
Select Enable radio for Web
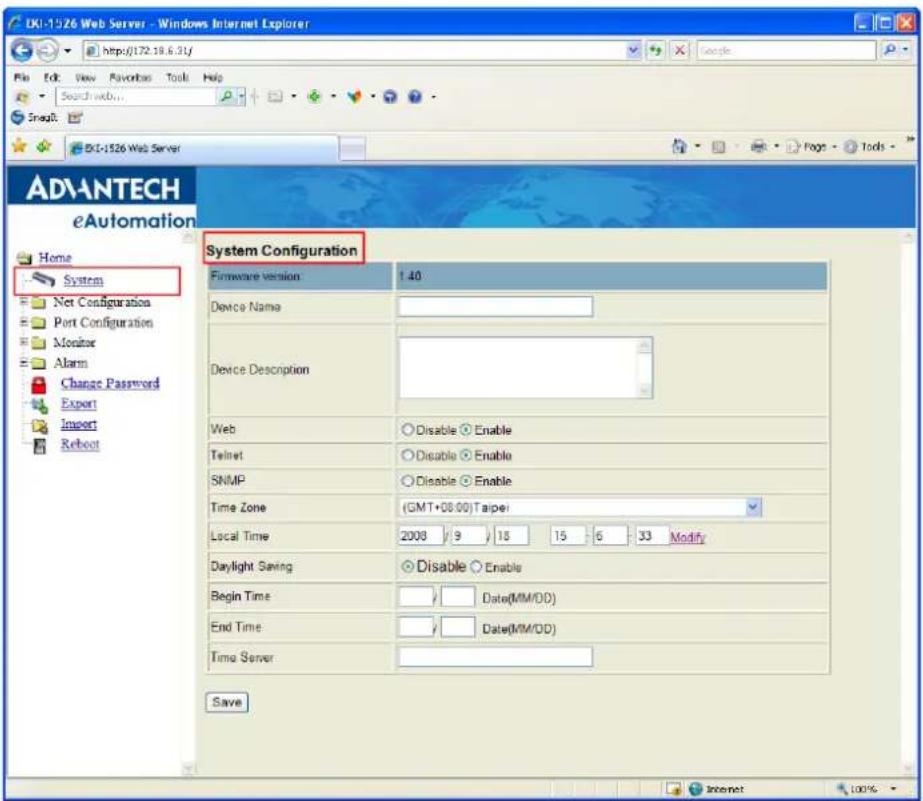click(466, 430)
